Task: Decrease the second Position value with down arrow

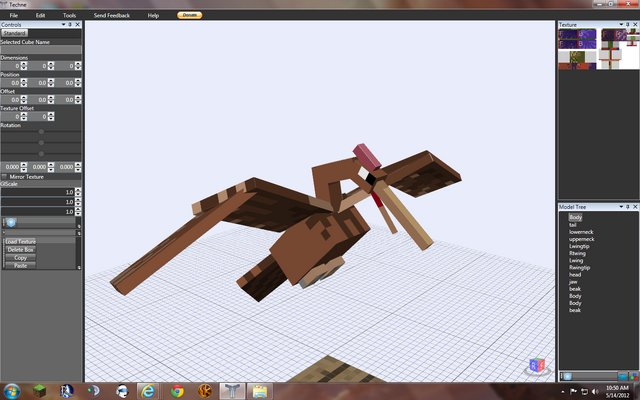Action: (51, 85)
